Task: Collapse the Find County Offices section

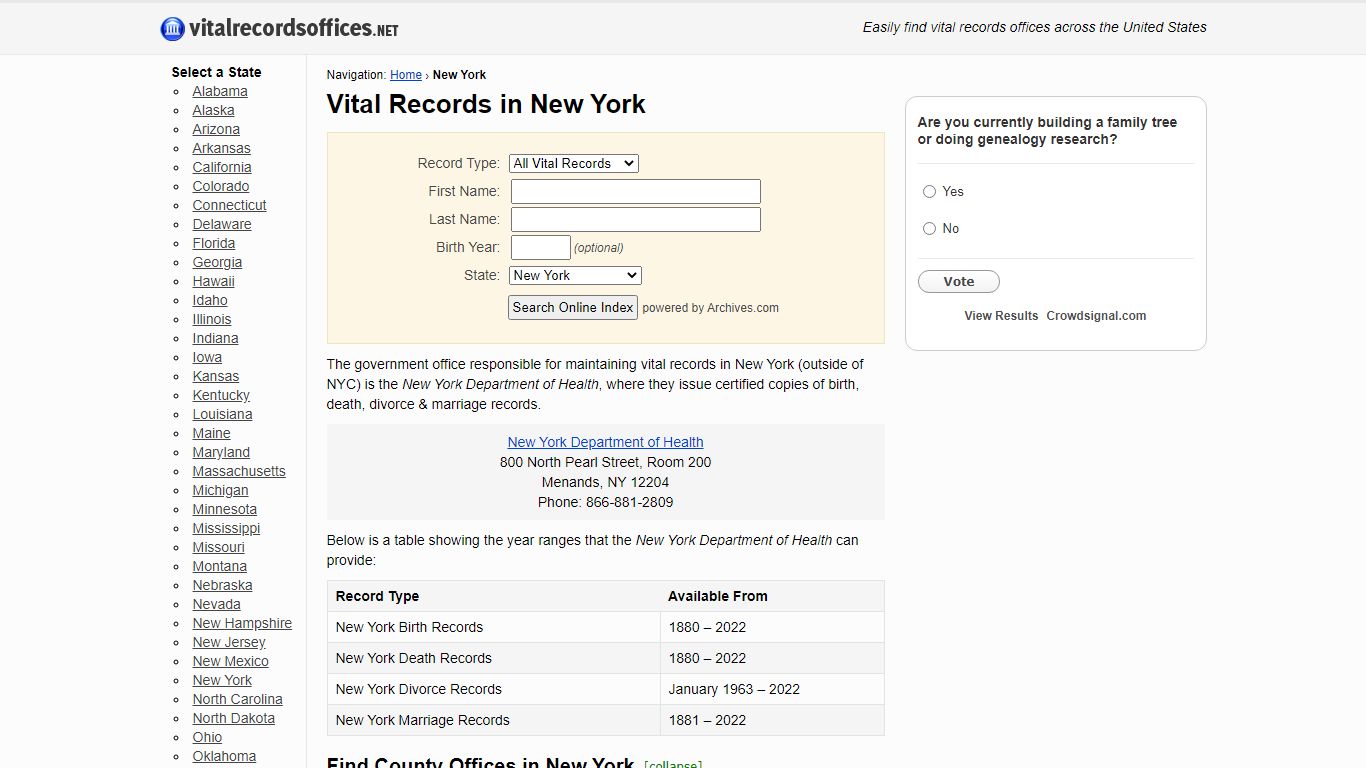Action: pyautogui.click(x=673, y=765)
